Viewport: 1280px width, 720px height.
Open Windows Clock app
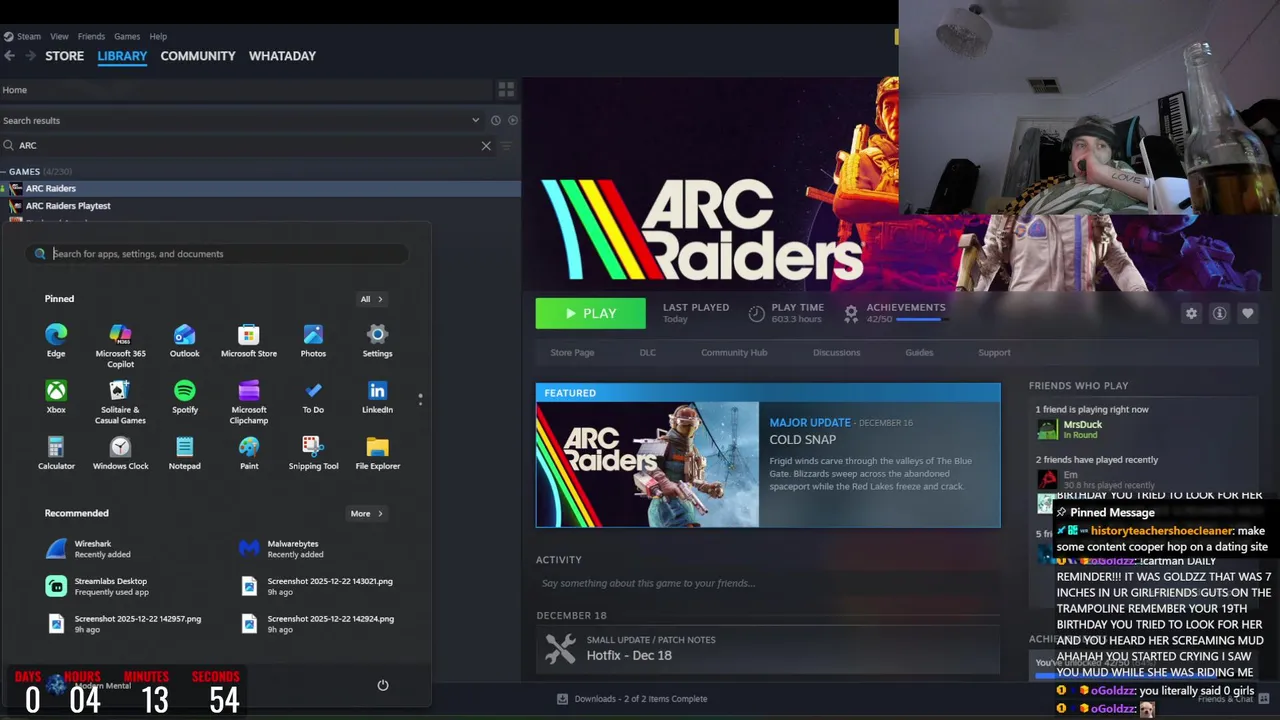[120, 452]
